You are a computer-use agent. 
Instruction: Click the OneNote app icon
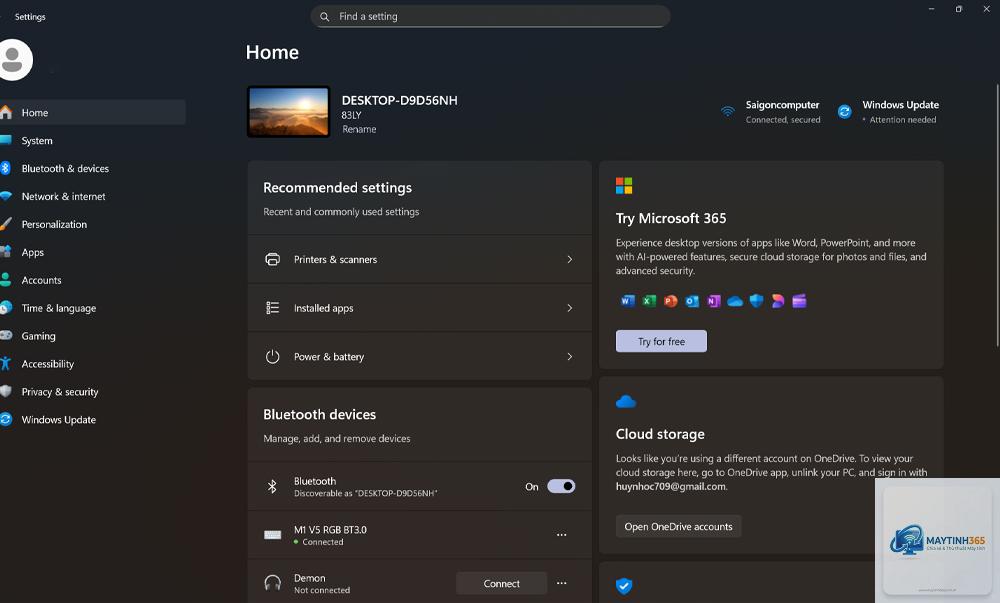coord(714,301)
